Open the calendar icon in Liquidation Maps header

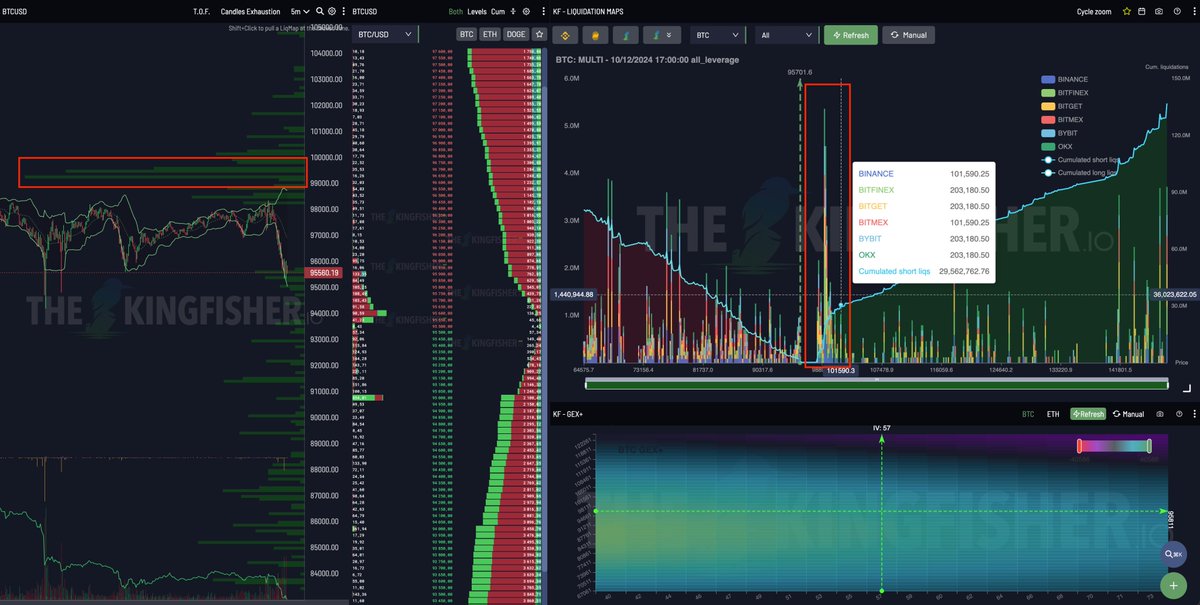[x=1141, y=11]
